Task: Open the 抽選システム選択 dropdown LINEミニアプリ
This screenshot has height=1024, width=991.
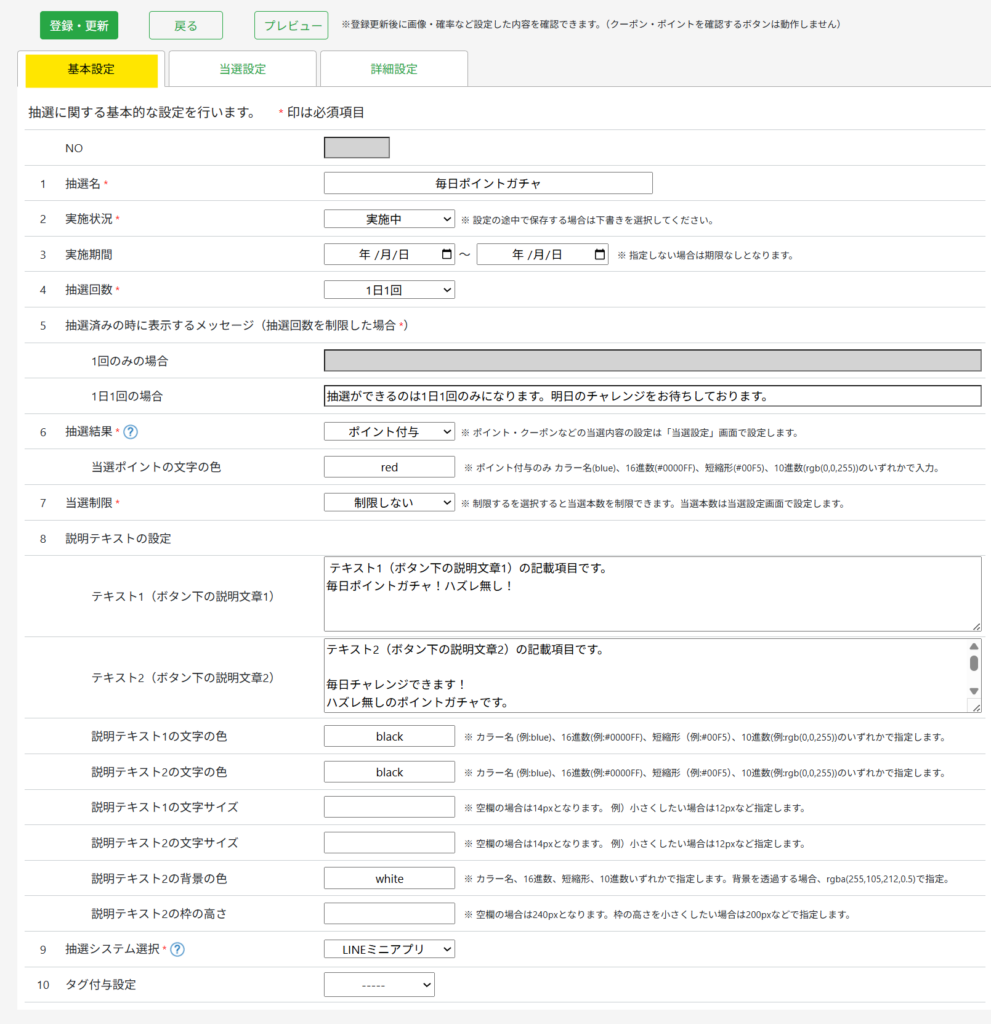Action: 389,949
